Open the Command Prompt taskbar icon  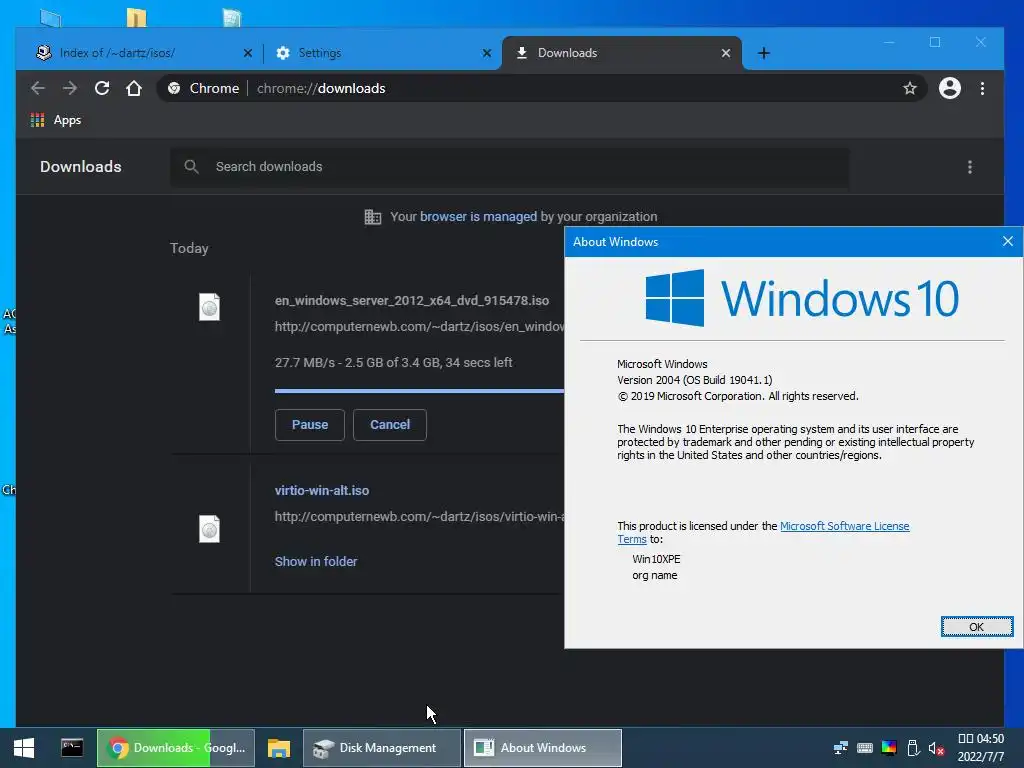(x=72, y=748)
